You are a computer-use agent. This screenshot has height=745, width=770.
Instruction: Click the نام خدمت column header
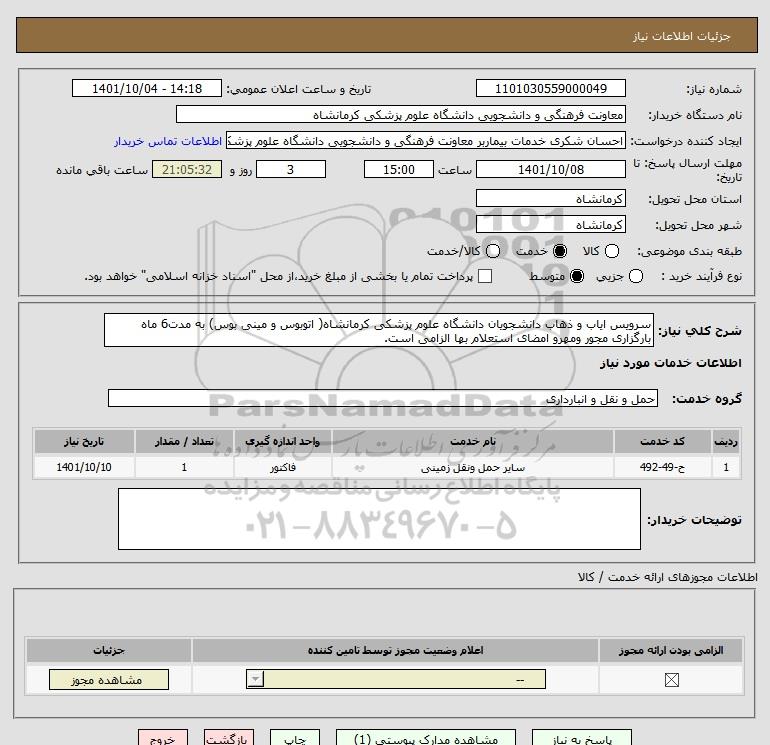(x=472, y=441)
